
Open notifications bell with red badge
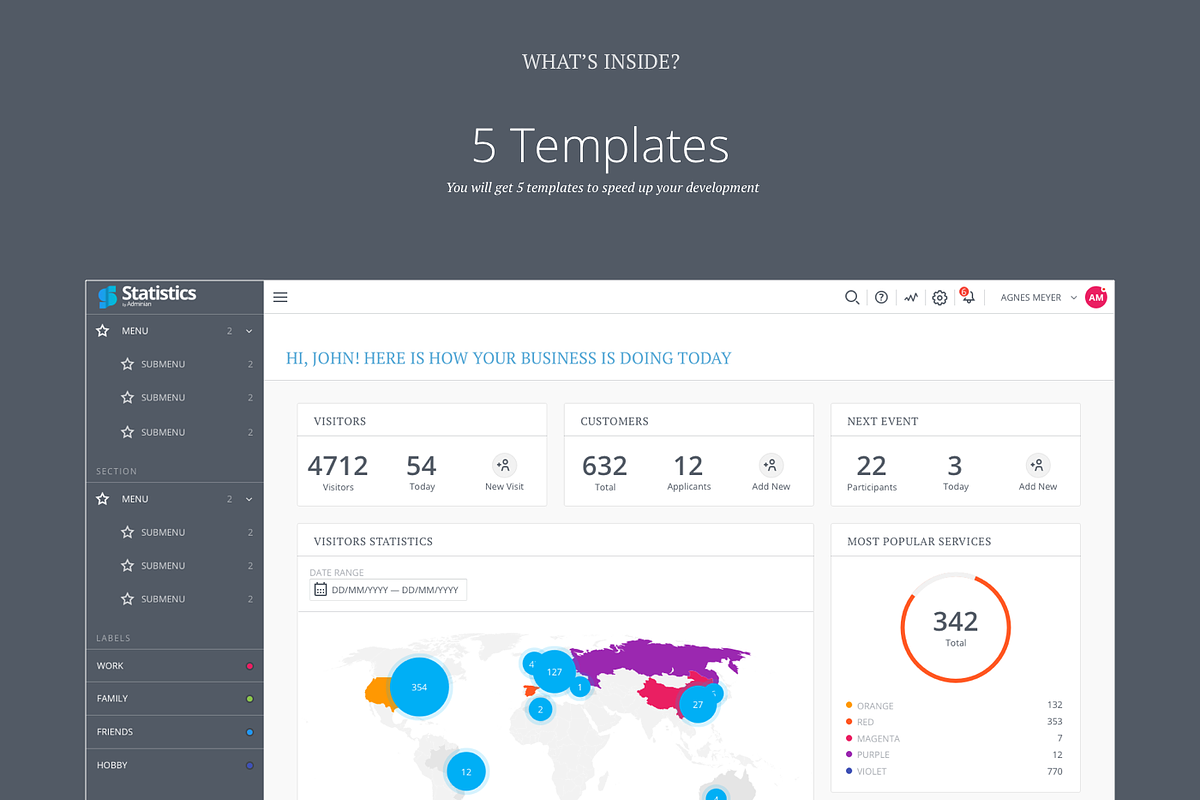(x=967, y=297)
